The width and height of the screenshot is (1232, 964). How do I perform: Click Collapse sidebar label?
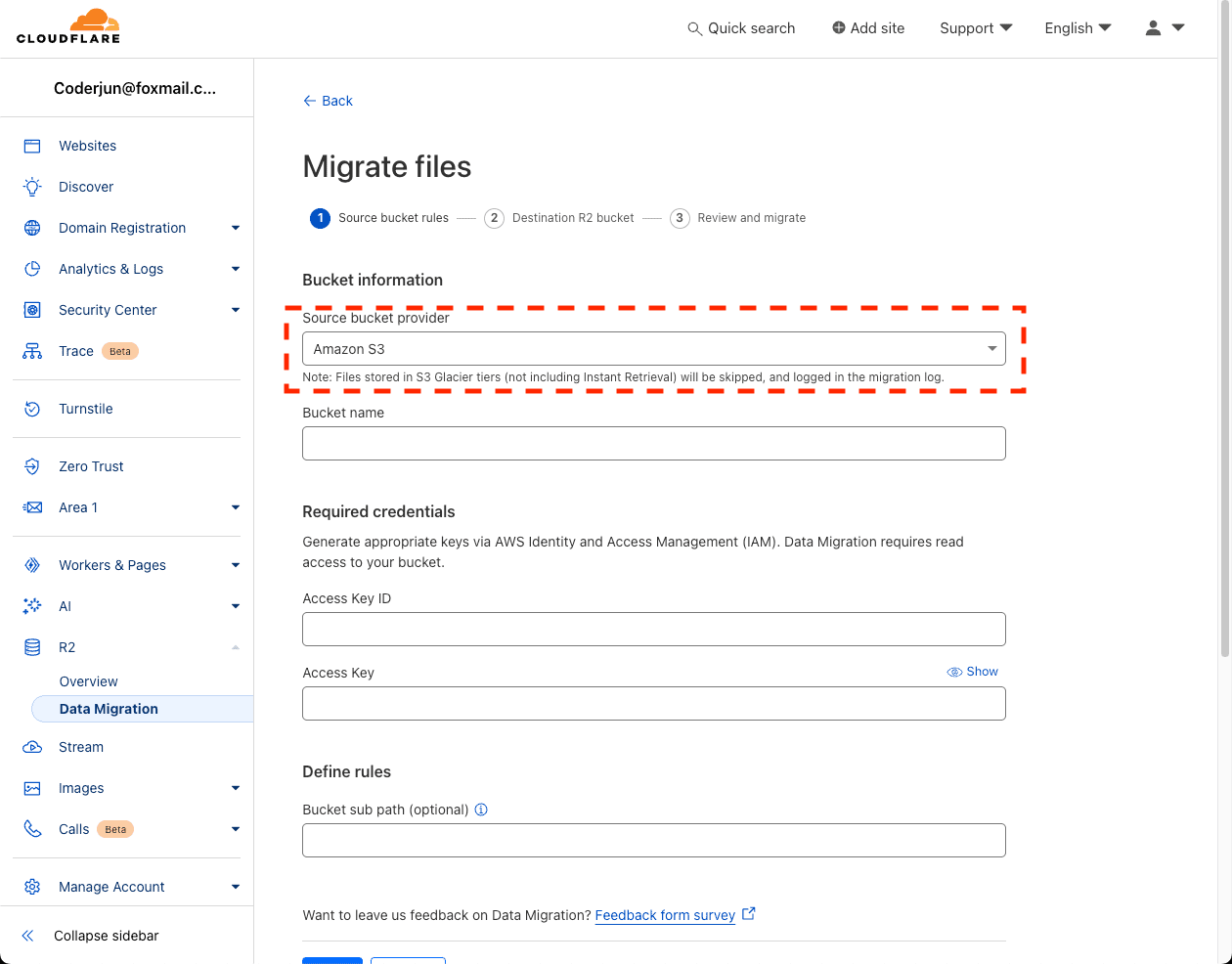tap(107, 936)
